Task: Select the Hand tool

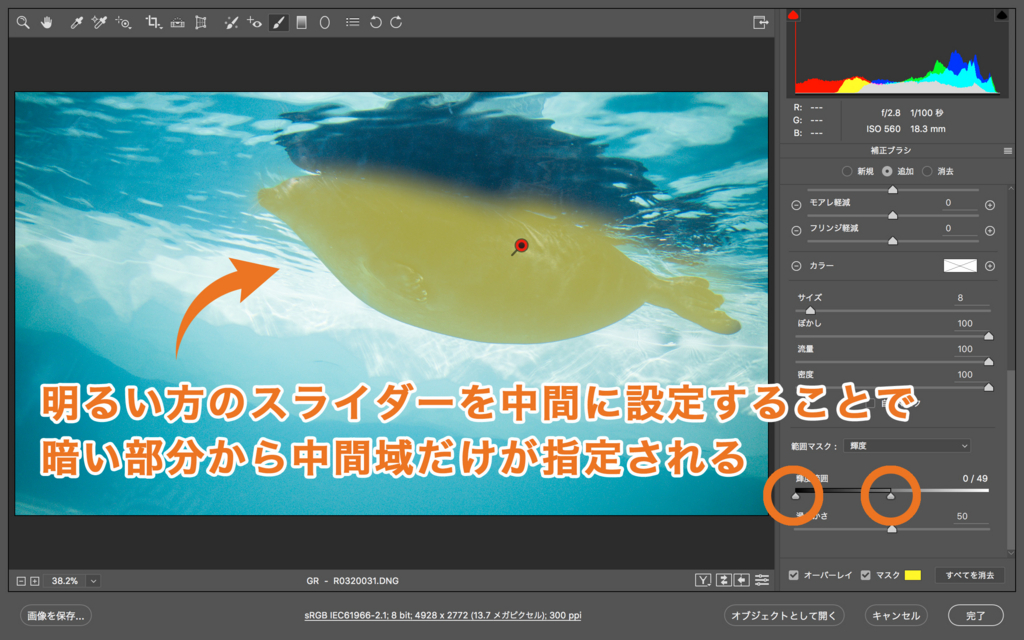Action: click(x=46, y=23)
